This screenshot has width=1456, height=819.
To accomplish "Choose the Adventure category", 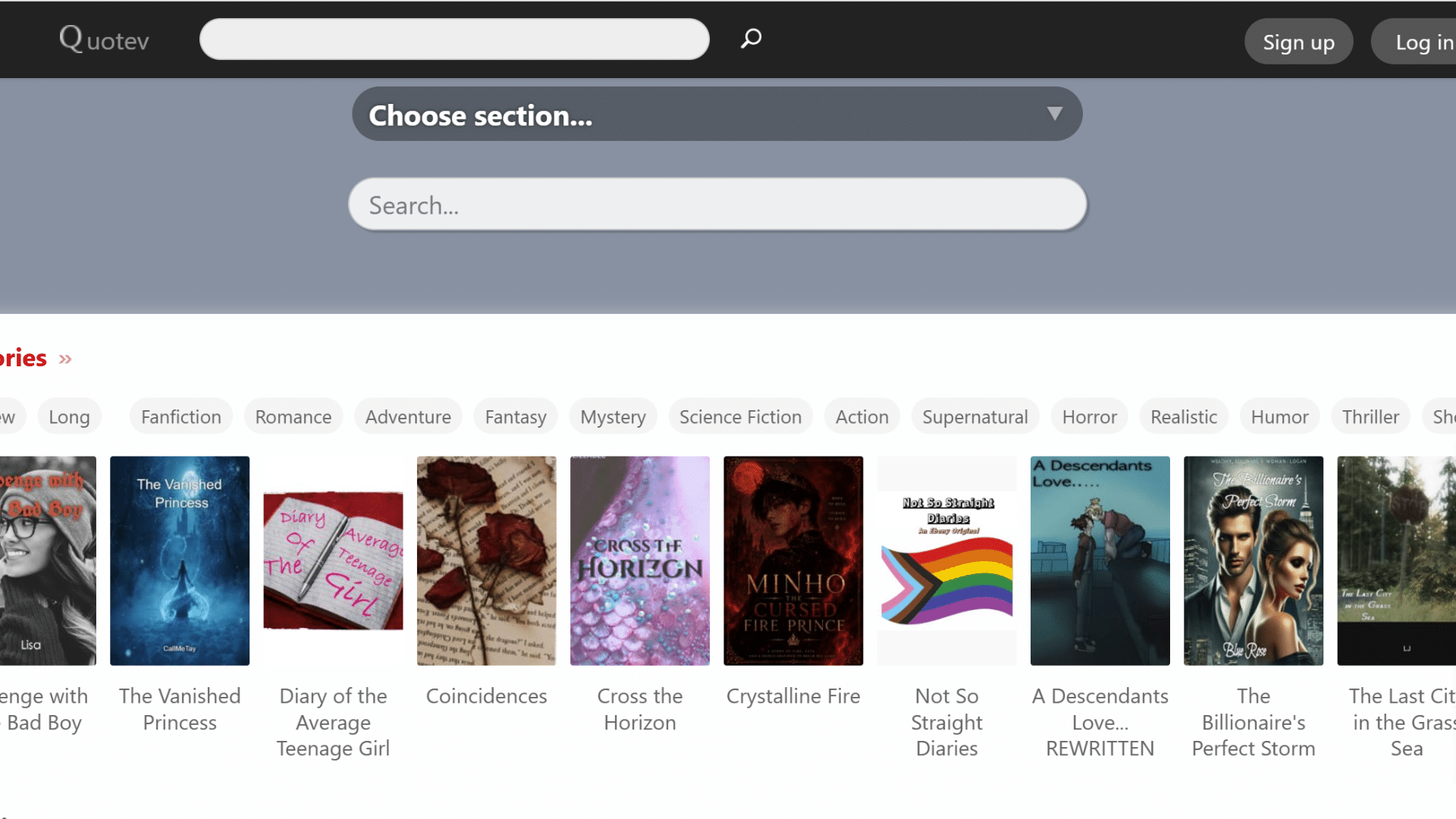I will [408, 416].
